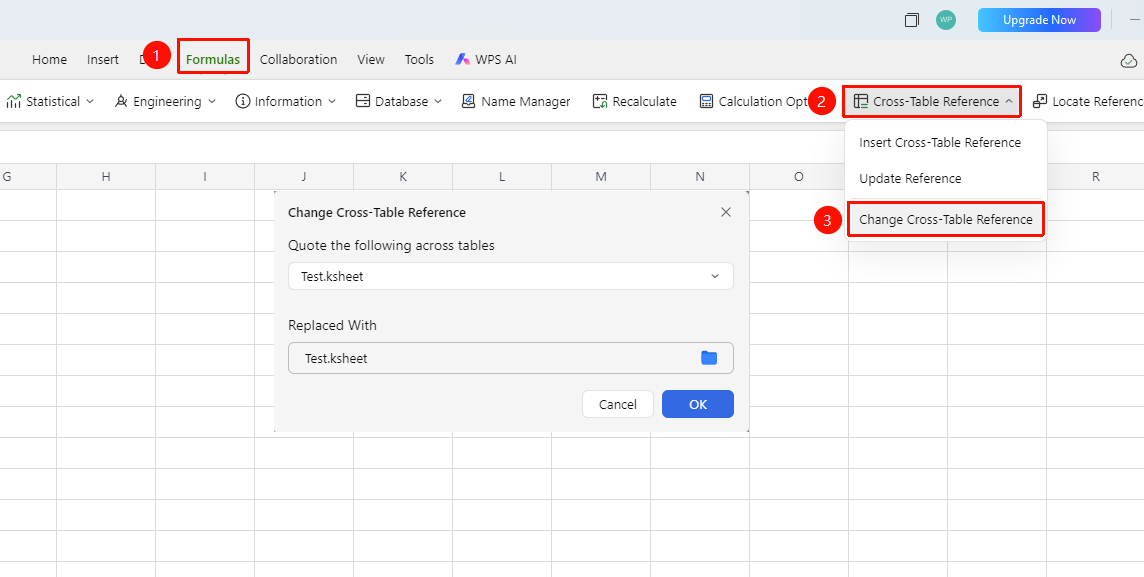This screenshot has height=577, width=1144.
Task: Select the Formulas tab
Action: 213,60
